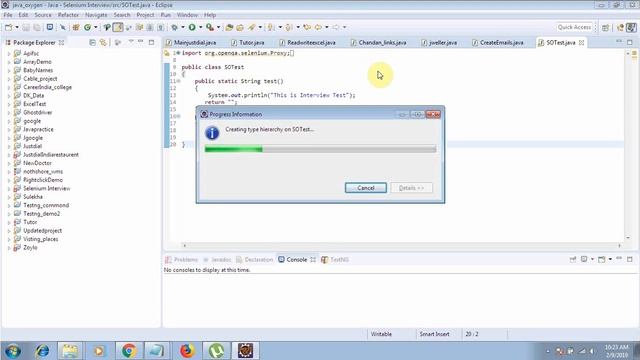
Task: Switch to the Tutor.java editor tab
Action: pyautogui.click(x=248, y=42)
